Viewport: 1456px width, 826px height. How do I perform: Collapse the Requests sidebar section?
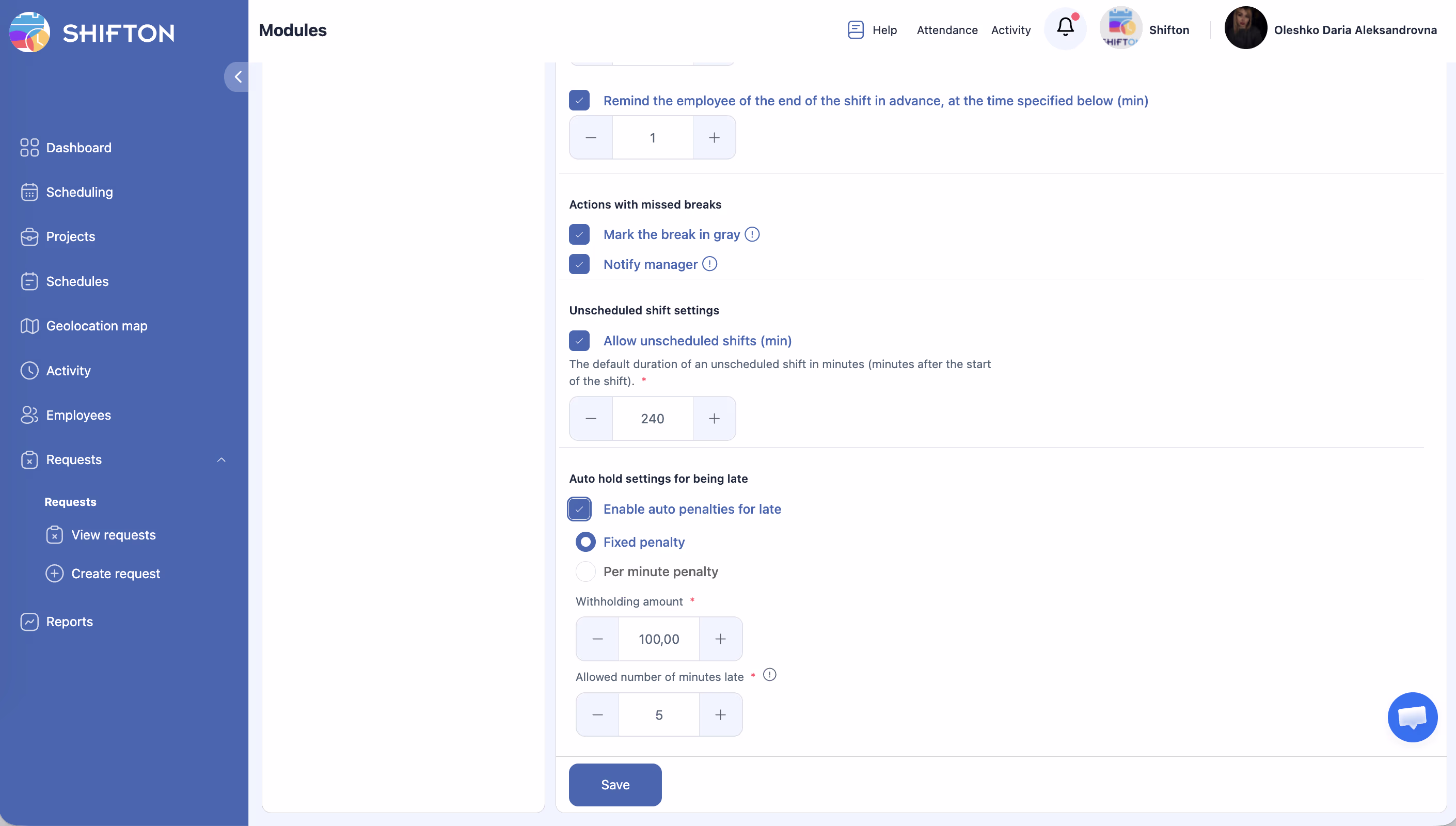coord(221,459)
